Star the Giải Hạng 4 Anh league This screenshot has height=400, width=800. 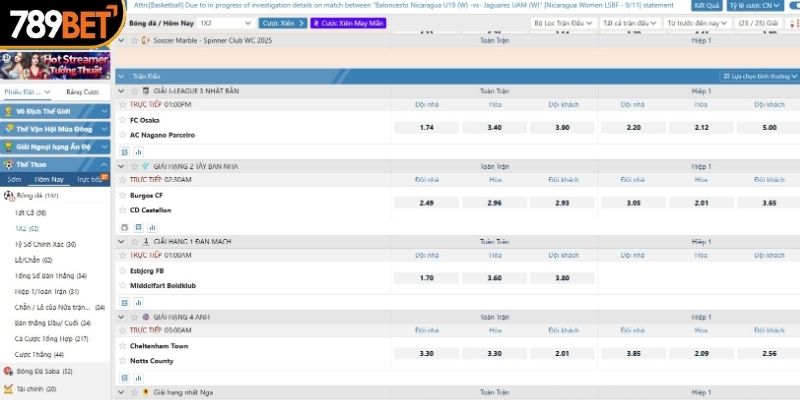pyautogui.click(x=132, y=316)
